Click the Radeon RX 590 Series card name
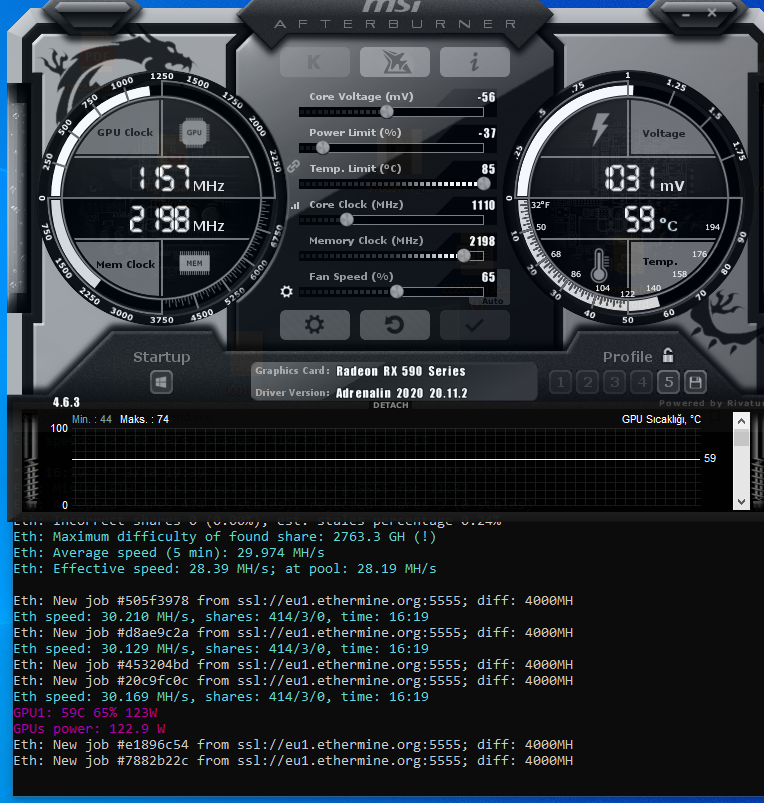This screenshot has width=764, height=803. [x=401, y=371]
